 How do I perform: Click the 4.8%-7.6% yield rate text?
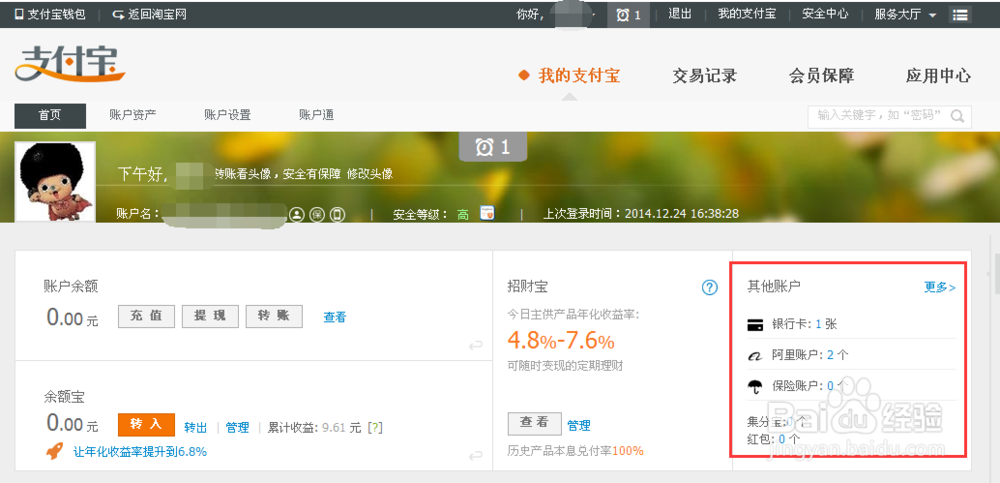561,341
